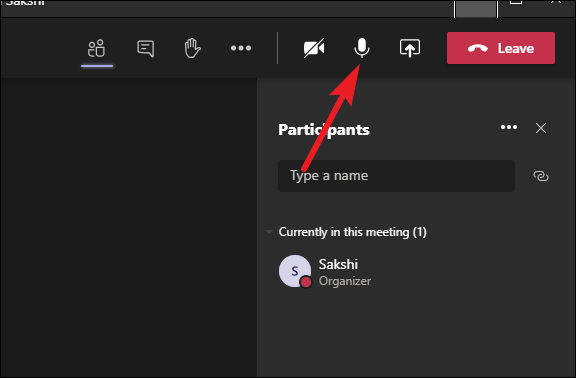Close the Participants panel
576x378 pixels.
click(x=541, y=128)
